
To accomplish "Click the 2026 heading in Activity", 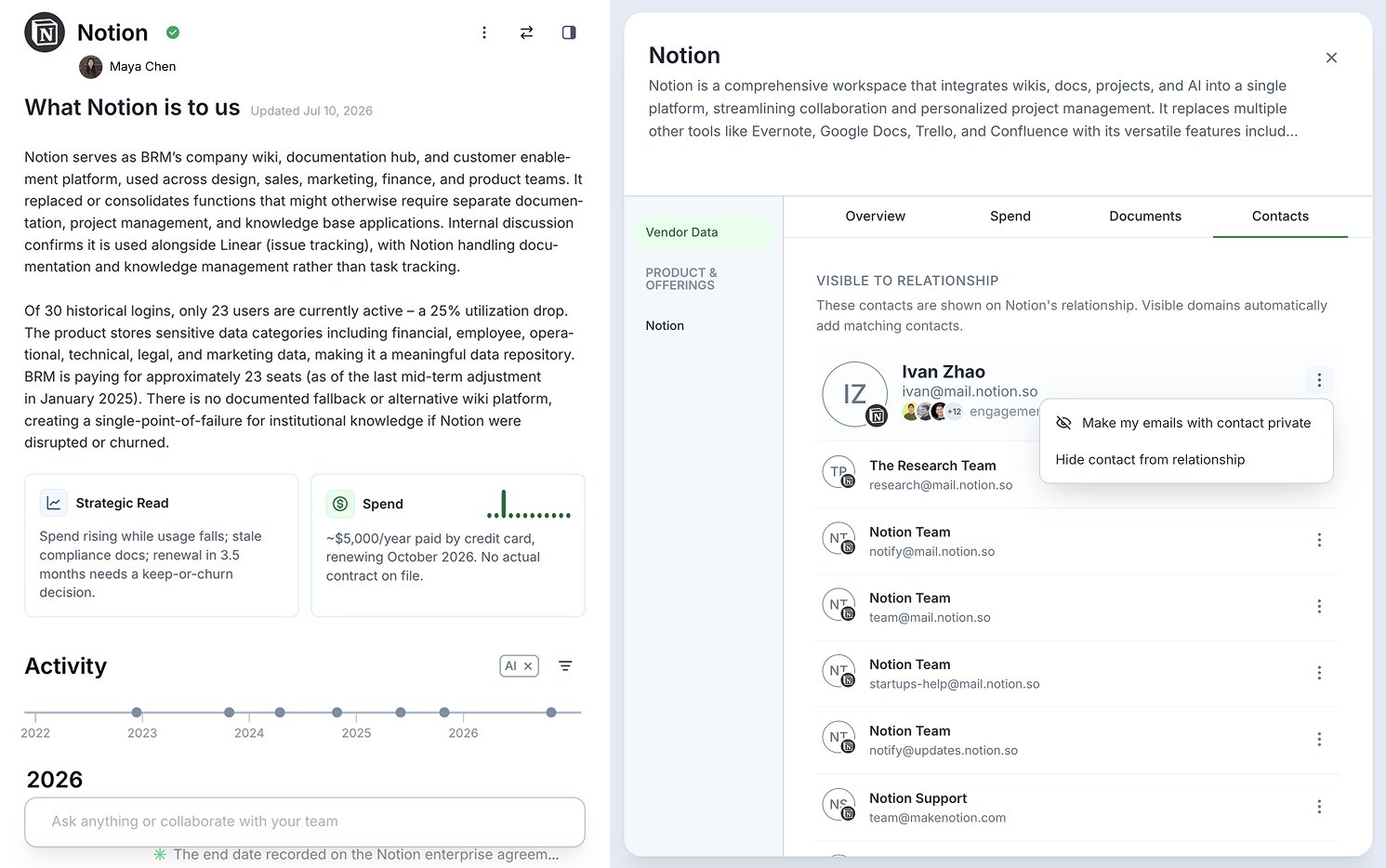I will (x=55, y=780).
